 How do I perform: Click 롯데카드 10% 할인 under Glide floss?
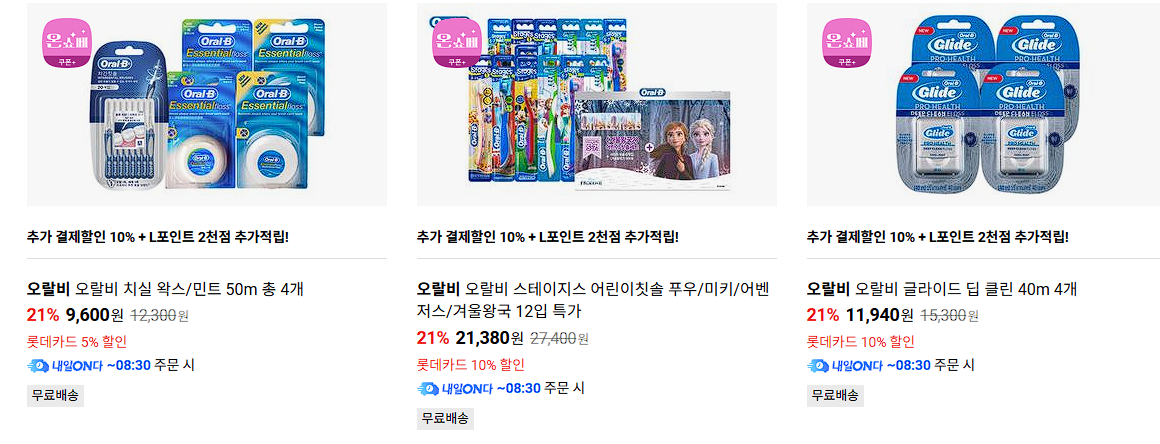pyautogui.click(x=860, y=342)
